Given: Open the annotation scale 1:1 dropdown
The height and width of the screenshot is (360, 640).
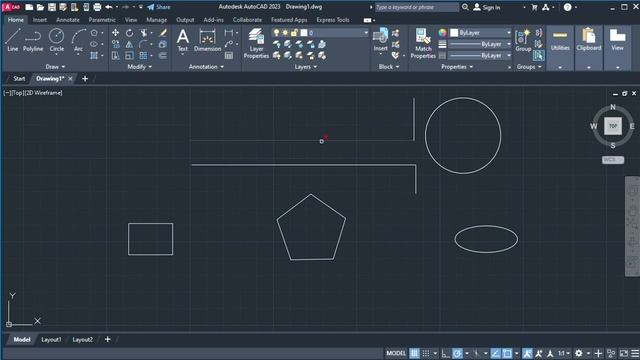Looking at the screenshot, I should pyautogui.click(x=564, y=353).
